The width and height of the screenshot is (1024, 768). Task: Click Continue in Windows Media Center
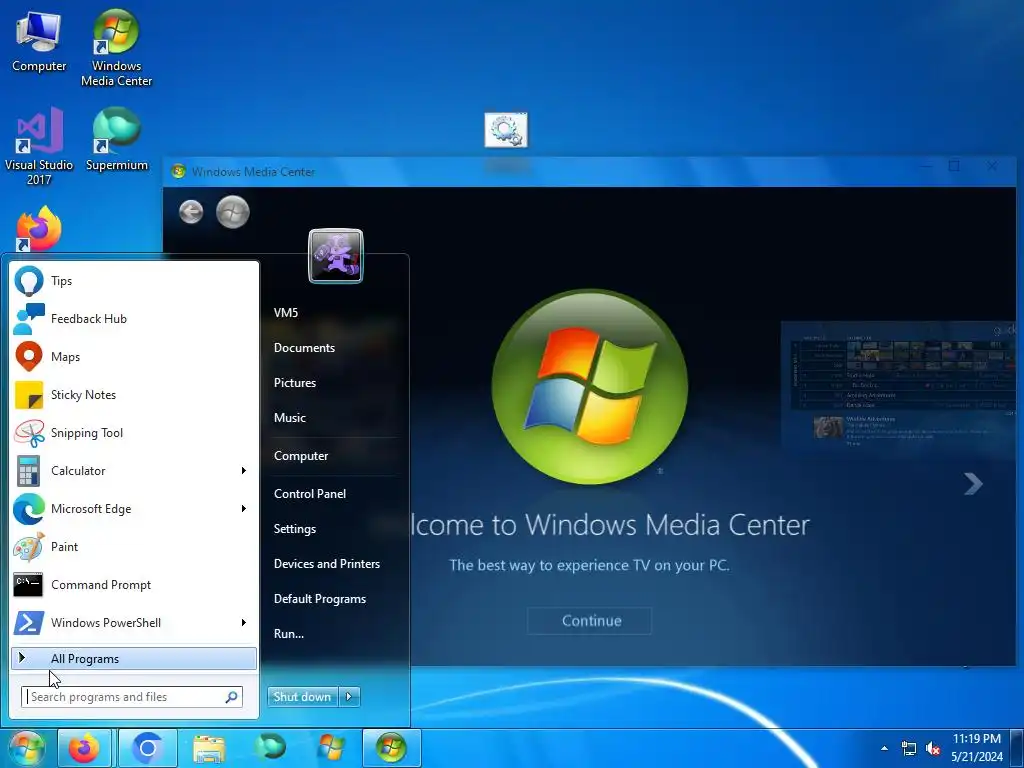(590, 621)
